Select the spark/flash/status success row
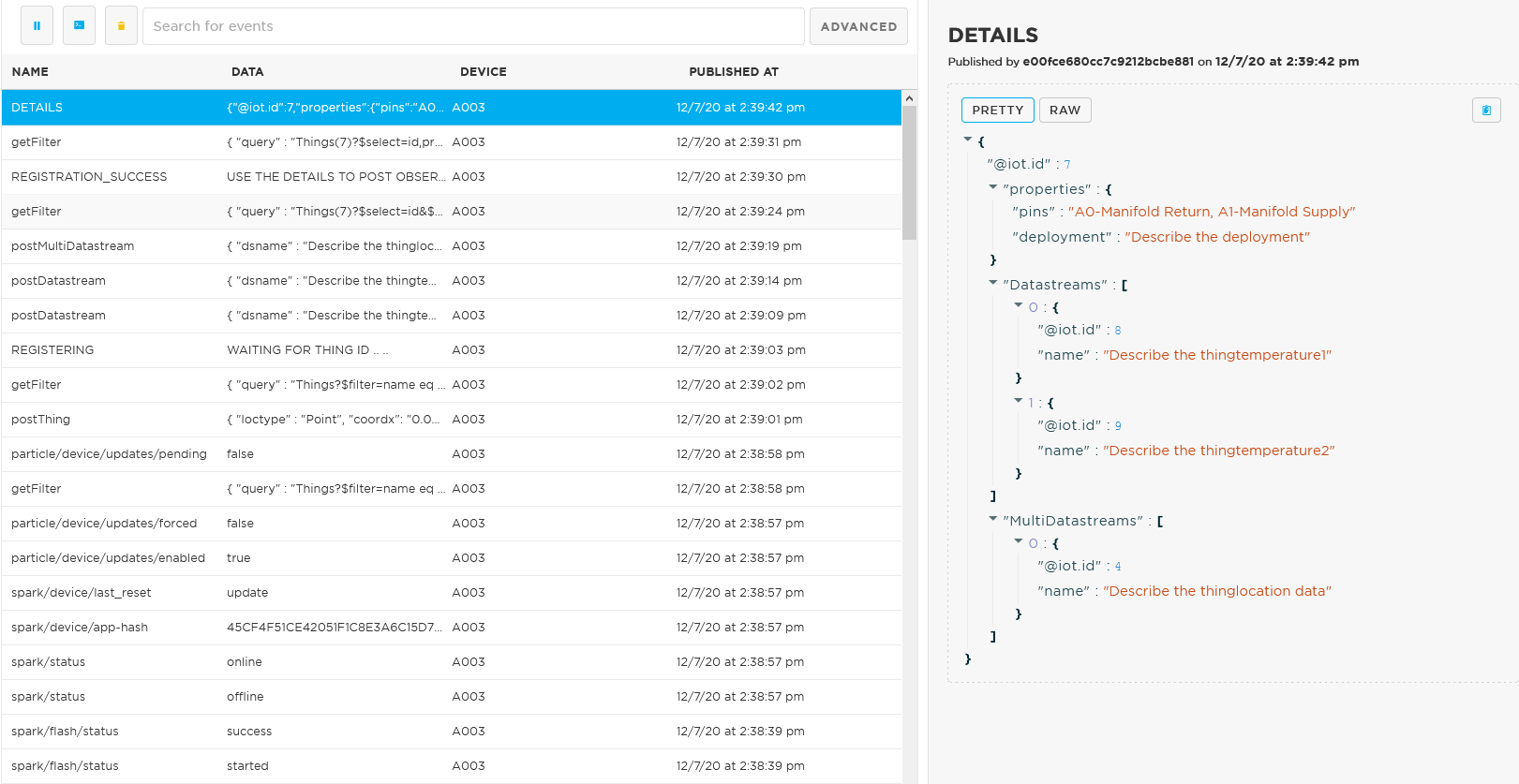 pyautogui.click(x=452, y=732)
